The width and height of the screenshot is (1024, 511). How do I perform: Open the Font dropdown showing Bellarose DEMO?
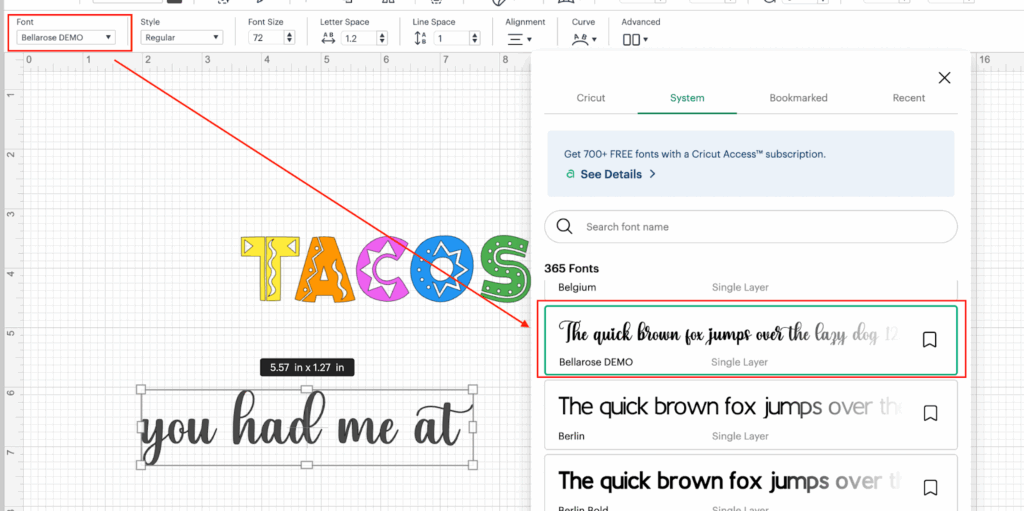tap(66, 38)
